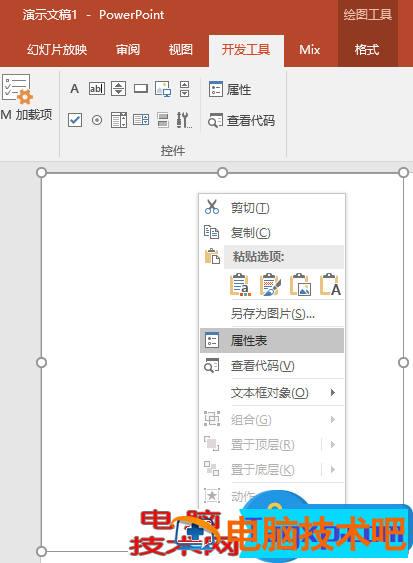Insert a Label control (A icon)
The height and width of the screenshot is (563, 413).
(74, 88)
